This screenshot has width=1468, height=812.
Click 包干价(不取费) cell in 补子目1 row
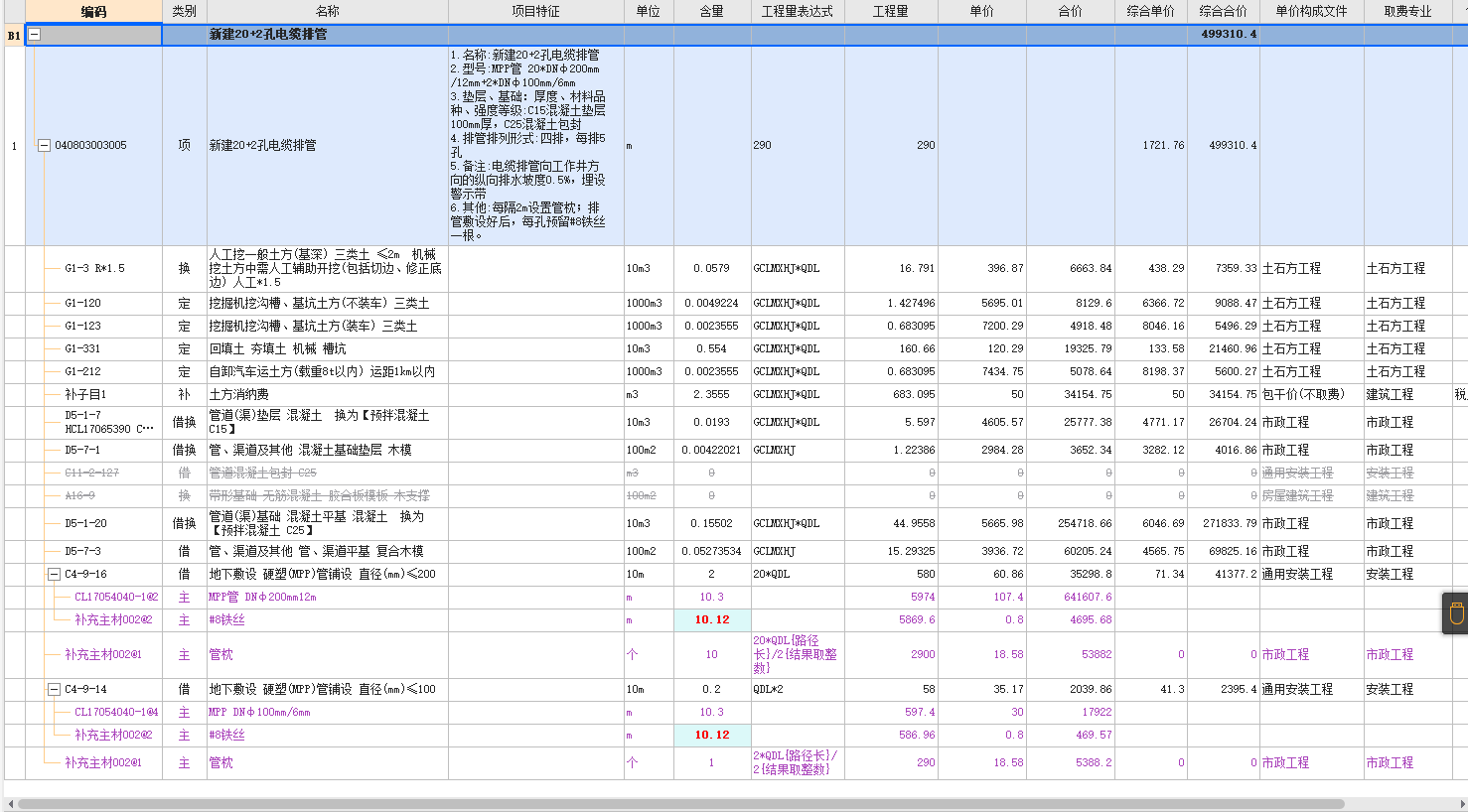point(1312,394)
